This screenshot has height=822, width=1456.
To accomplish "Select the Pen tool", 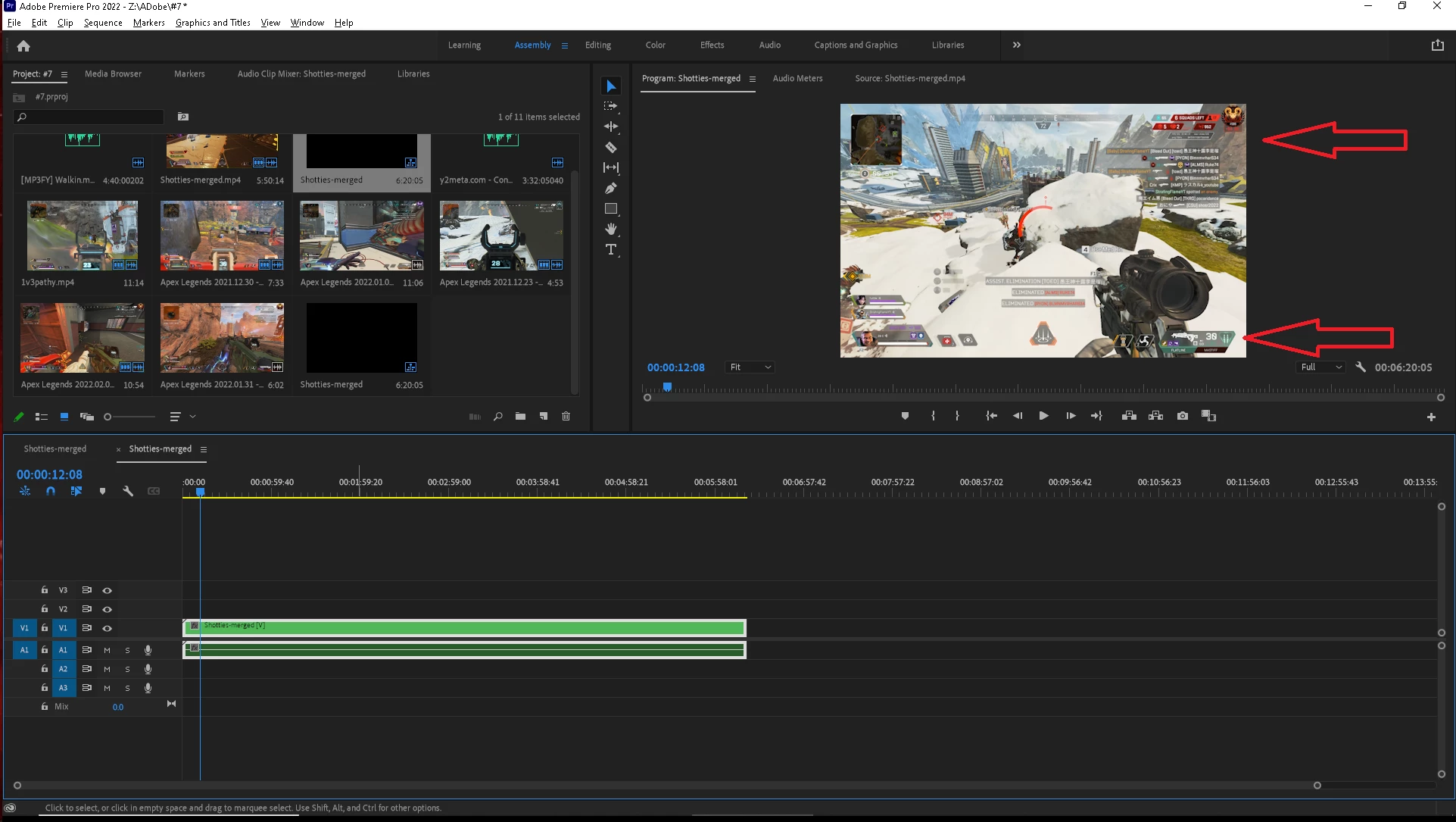I will (x=610, y=188).
